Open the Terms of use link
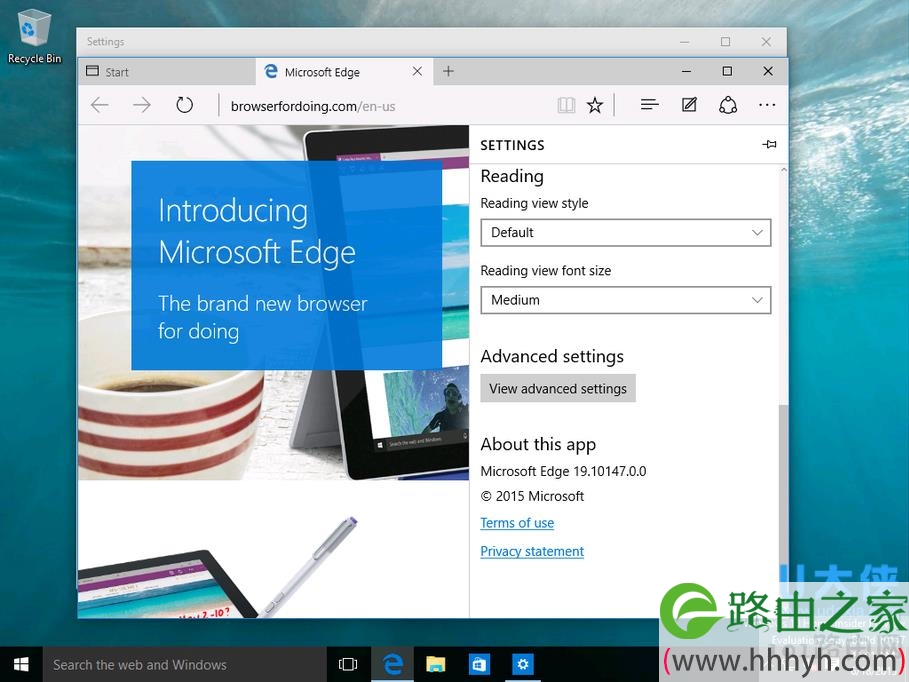The height and width of the screenshot is (682, 909). 517,523
